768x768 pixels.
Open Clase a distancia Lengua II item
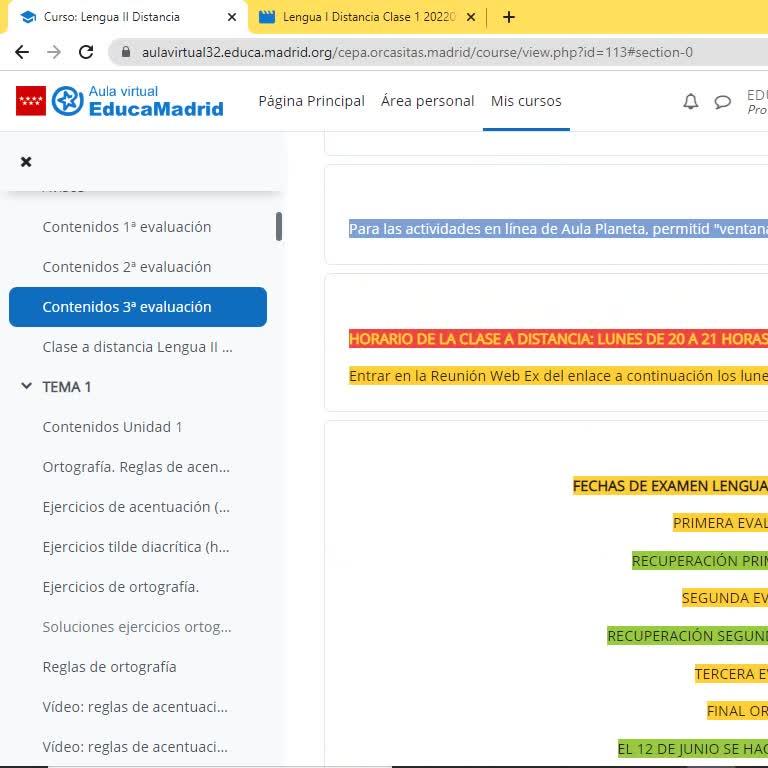click(138, 347)
